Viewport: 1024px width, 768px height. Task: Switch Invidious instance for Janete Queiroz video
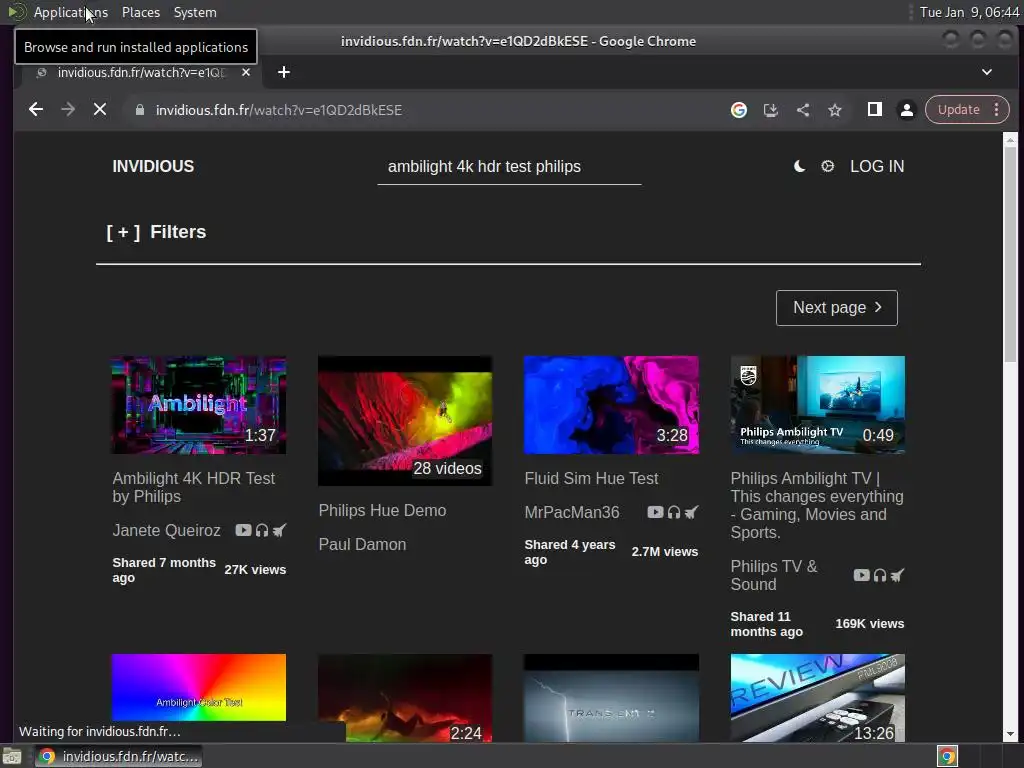coord(280,530)
